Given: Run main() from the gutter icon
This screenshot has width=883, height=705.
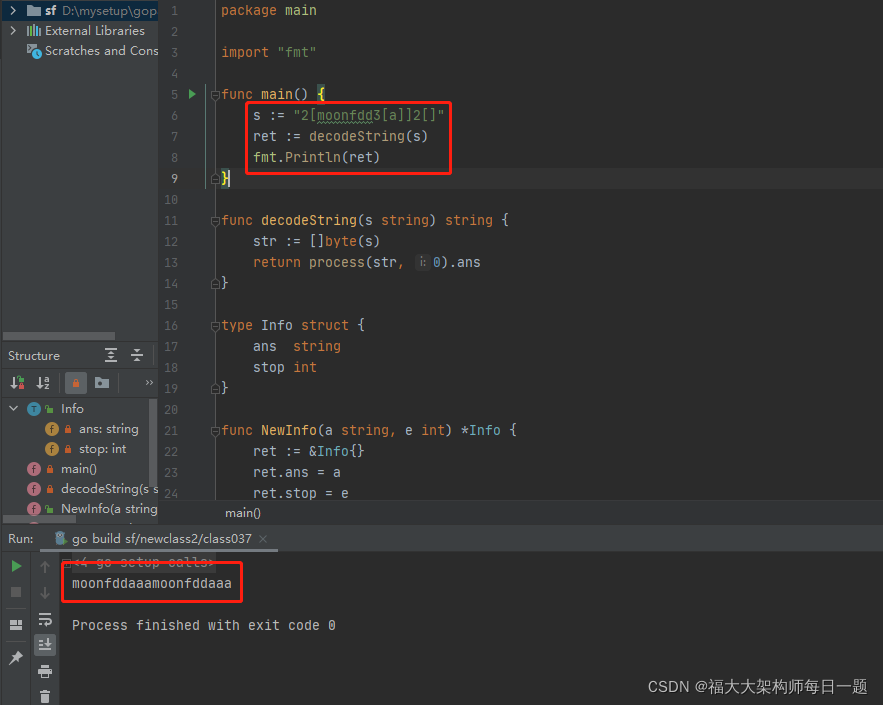Looking at the screenshot, I should [192, 94].
